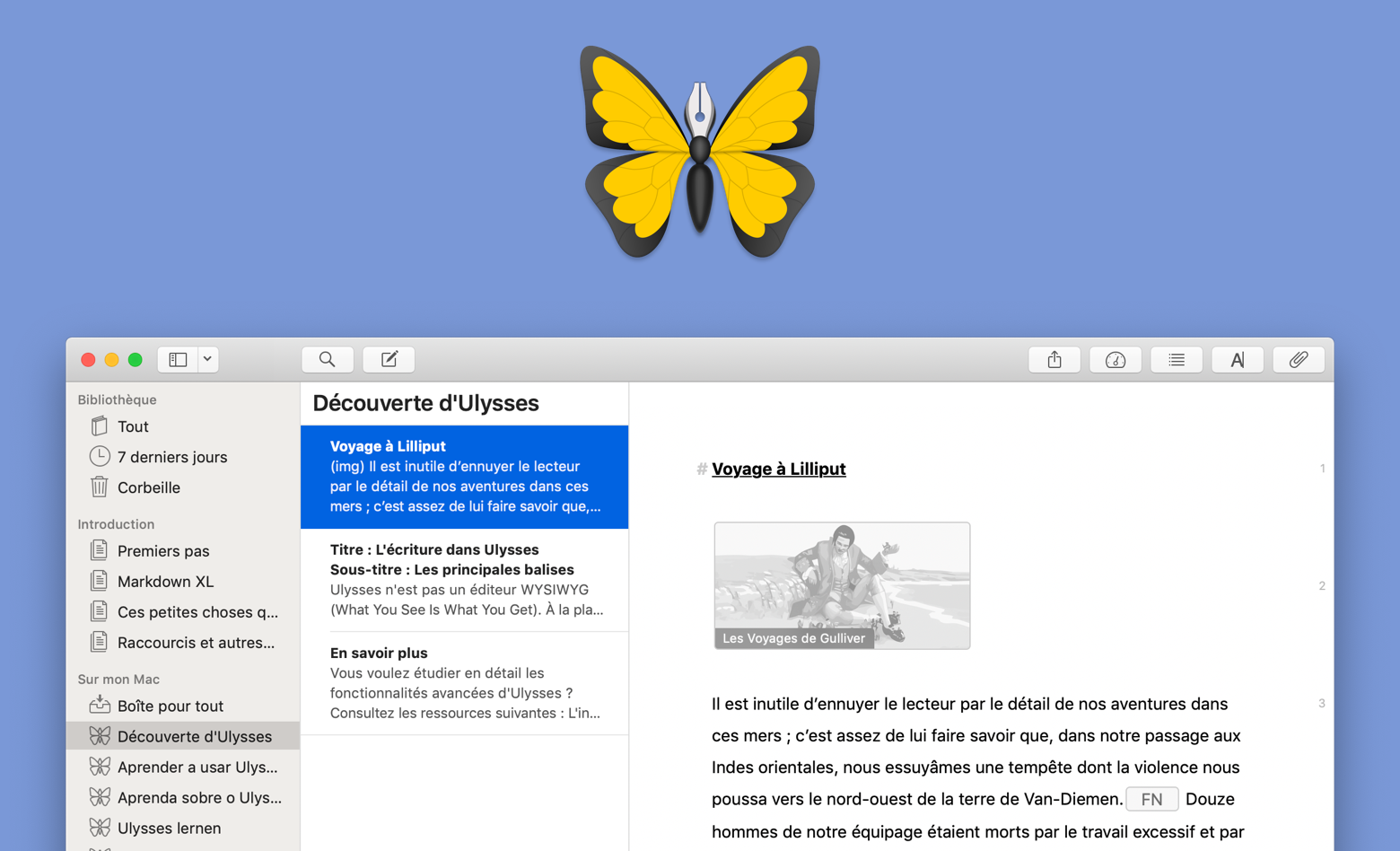This screenshot has width=1400, height=851.
Task: Open Premiers pas introduction sheet
Action: (183, 551)
